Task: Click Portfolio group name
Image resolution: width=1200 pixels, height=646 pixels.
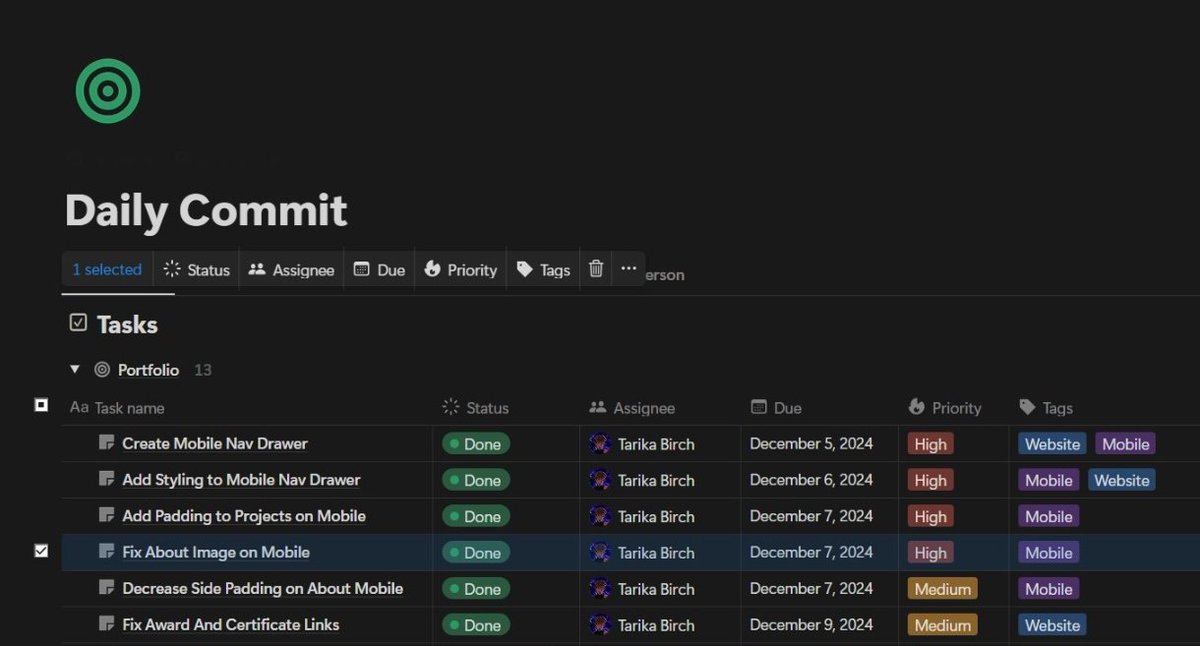Action: point(148,370)
